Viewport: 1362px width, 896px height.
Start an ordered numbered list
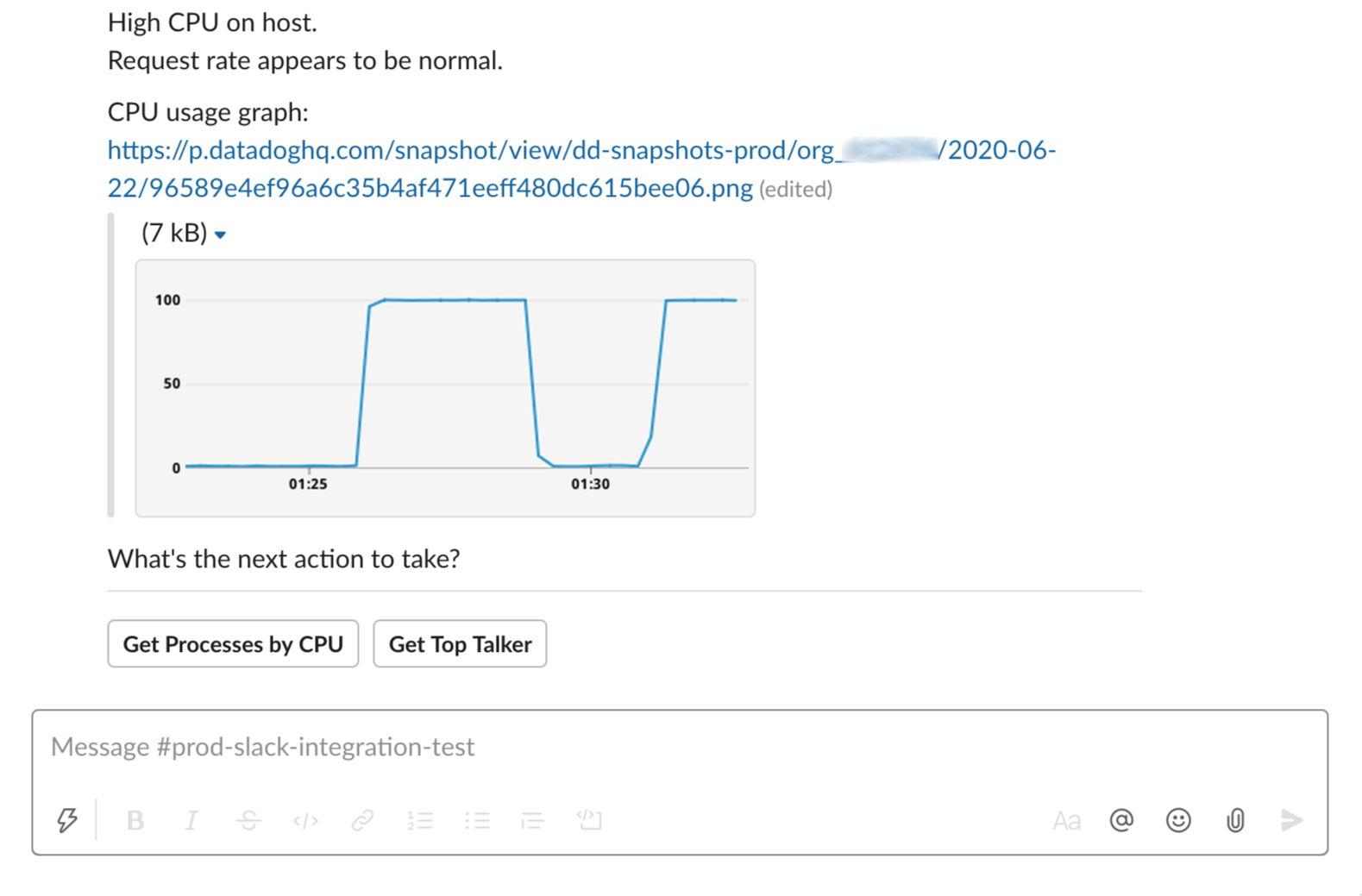tap(420, 820)
